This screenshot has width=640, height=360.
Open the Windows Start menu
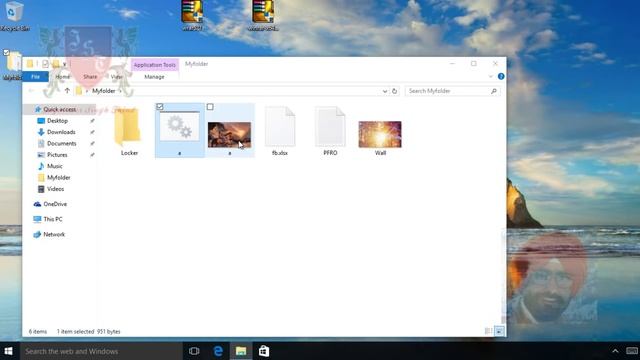point(9,351)
